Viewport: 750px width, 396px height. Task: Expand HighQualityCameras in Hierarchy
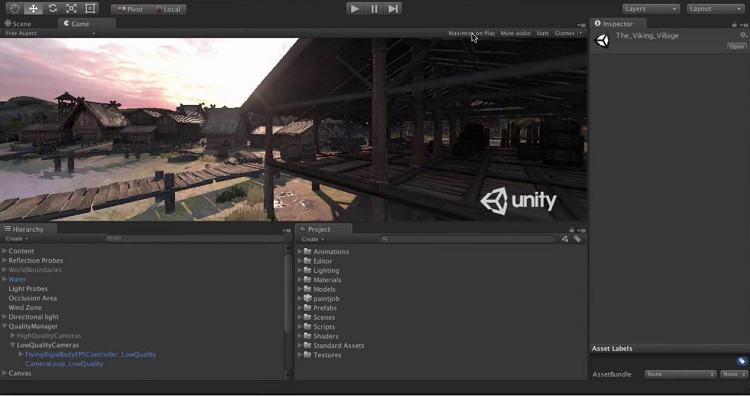[12, 335]
